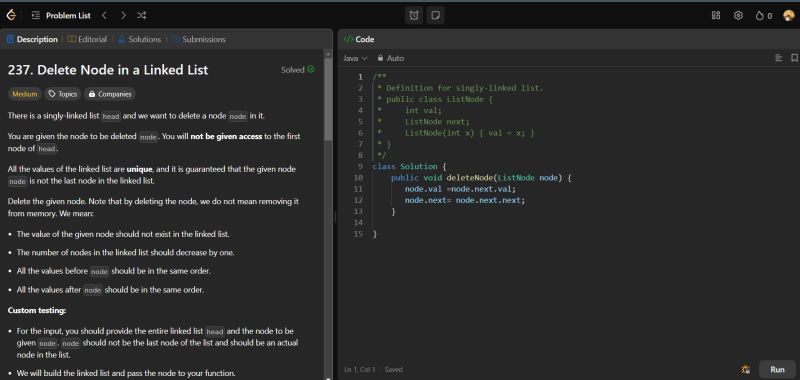Bookmark the code with bookmark icon
The image size is (800, 380).
(794, 58)
